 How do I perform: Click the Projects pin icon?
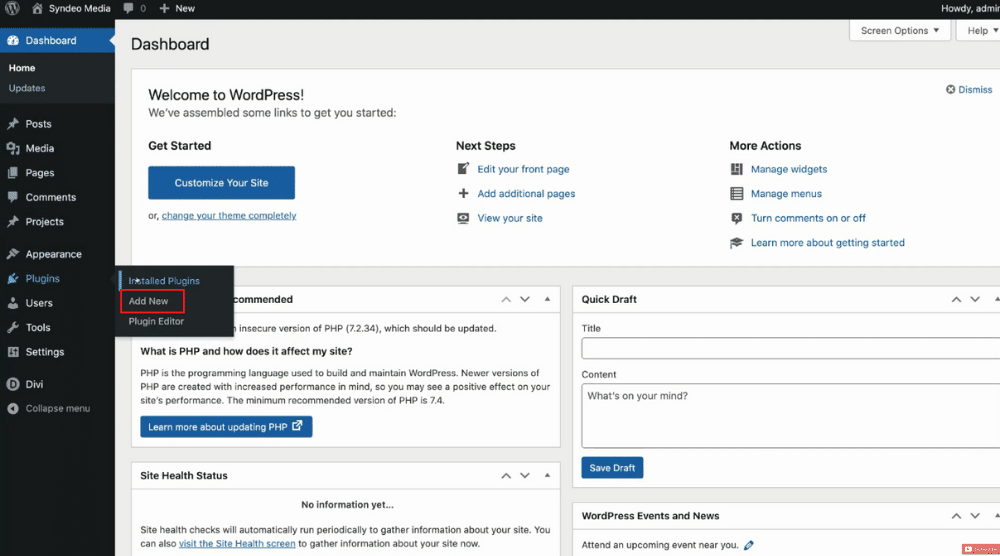pyautogui.click(x=13, y=221)
